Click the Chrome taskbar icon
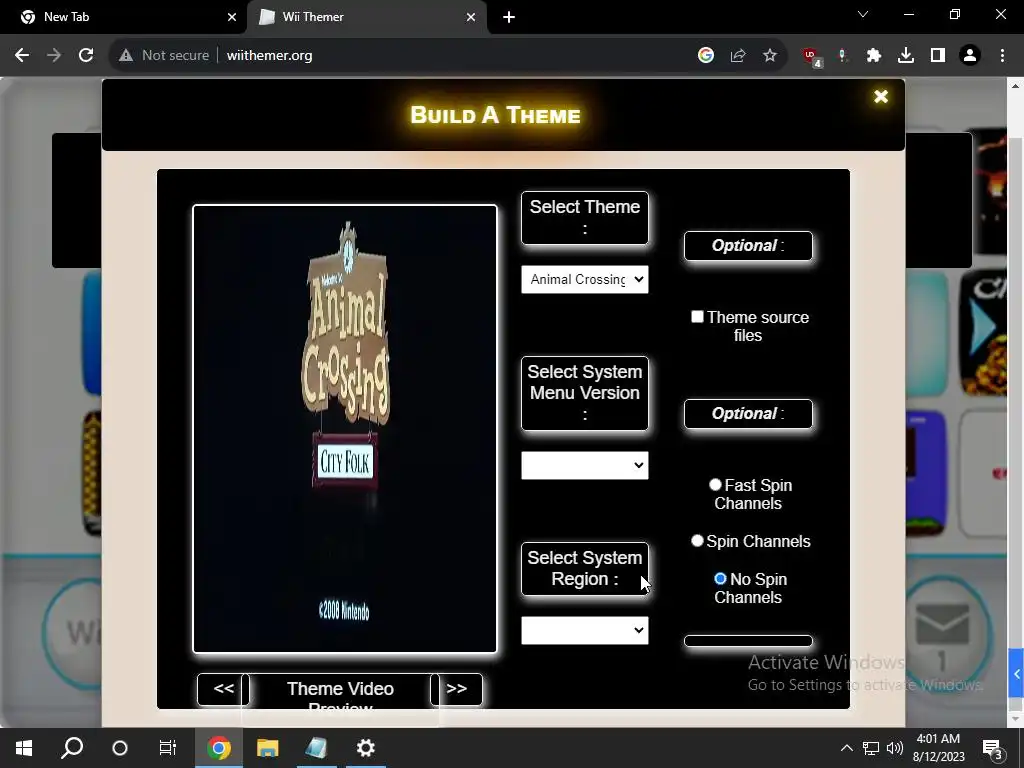The image size is (1024, 768). 219,748
